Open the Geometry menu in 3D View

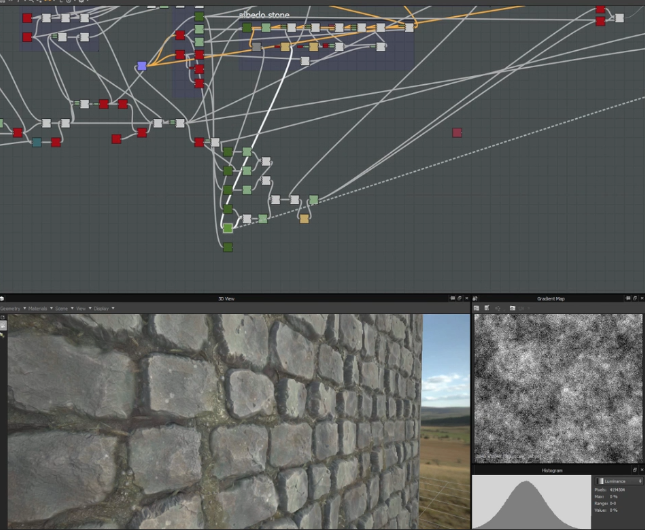[10, 308]
